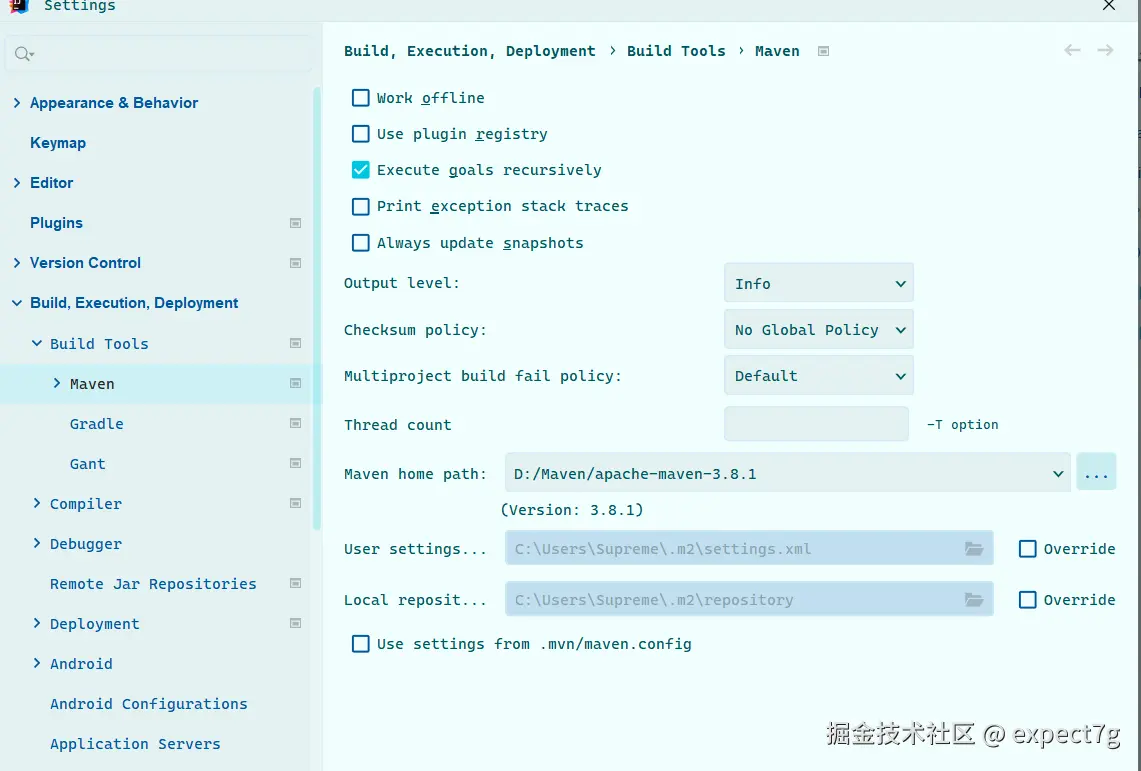This screenshot has height=771, width=1141.
Task: Click the settings tree scrollbar
Action: 317,309
